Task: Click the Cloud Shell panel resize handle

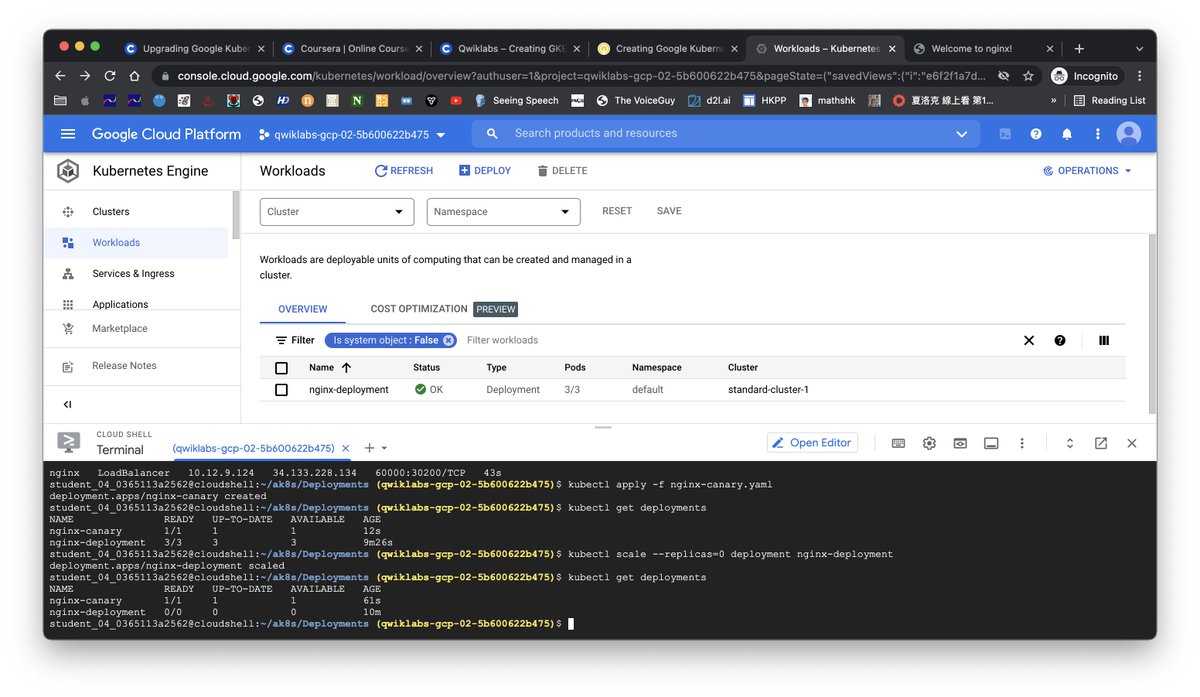Action: click(x=602, y=427)
